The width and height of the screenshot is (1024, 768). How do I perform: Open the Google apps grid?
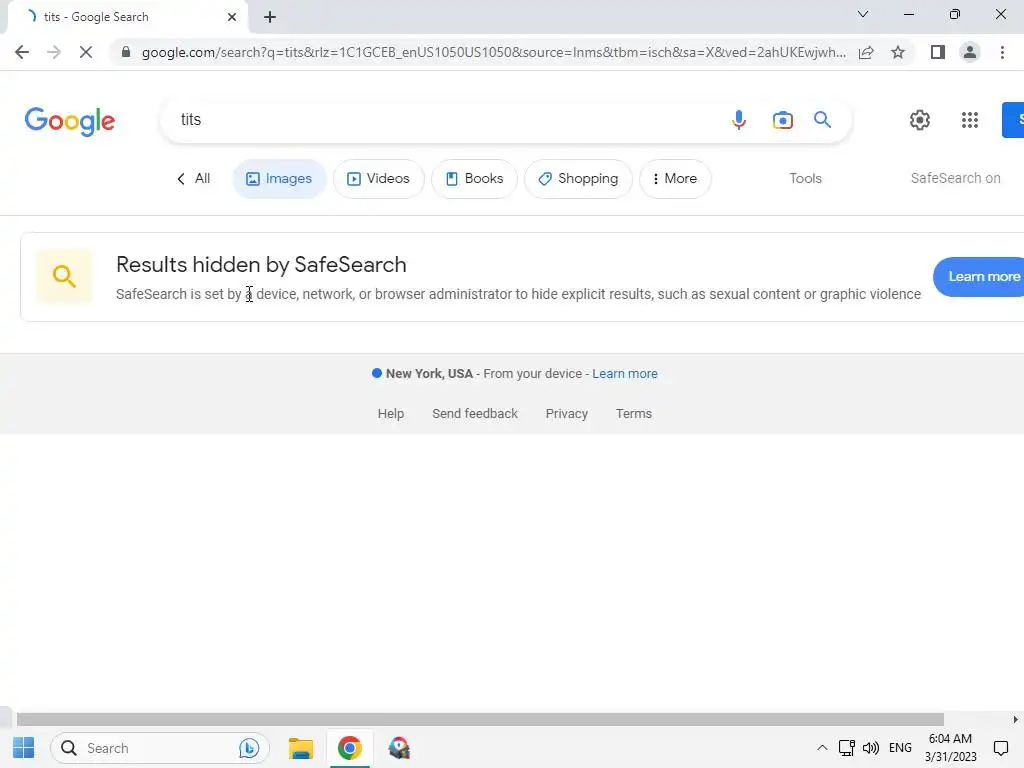pyautogui.click(x=970, y=120)
